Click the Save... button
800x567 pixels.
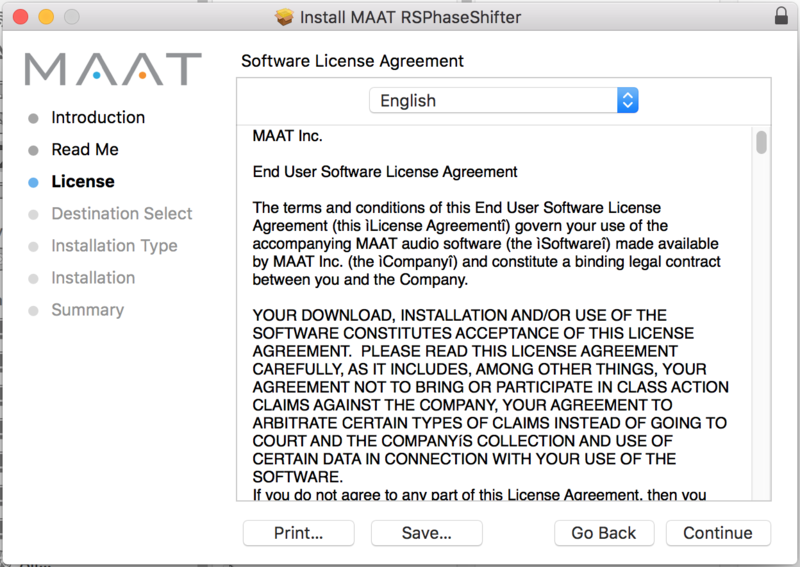coord(427,533)
